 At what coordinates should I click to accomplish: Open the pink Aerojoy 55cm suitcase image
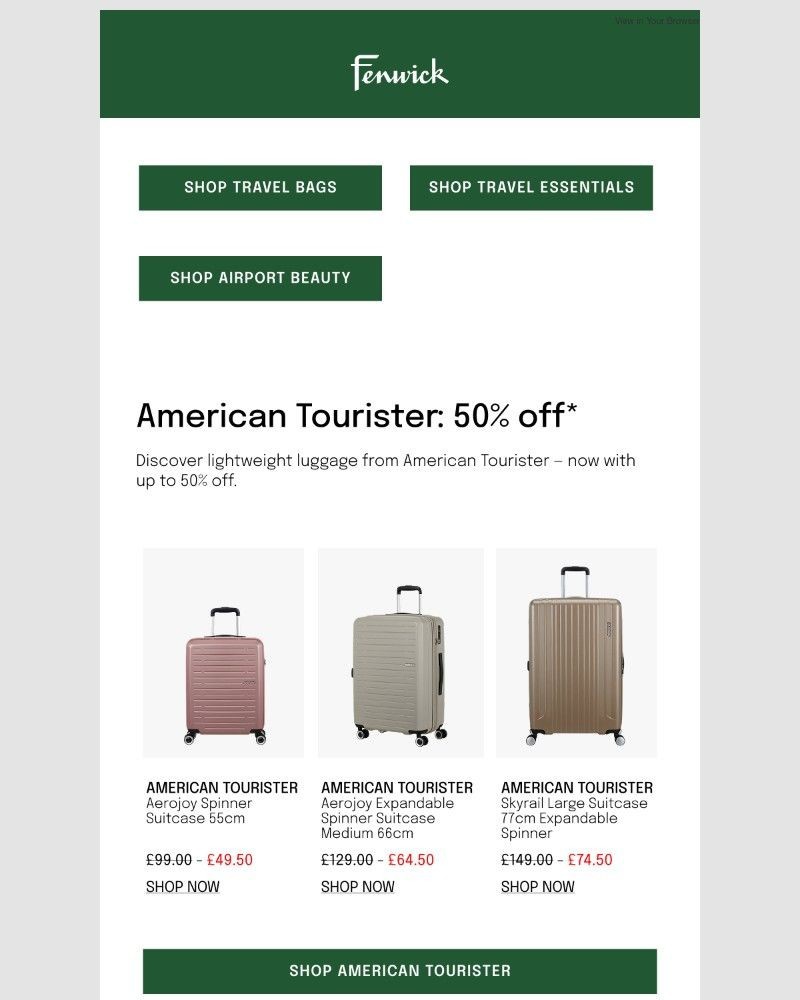click(x=223, y=652)
